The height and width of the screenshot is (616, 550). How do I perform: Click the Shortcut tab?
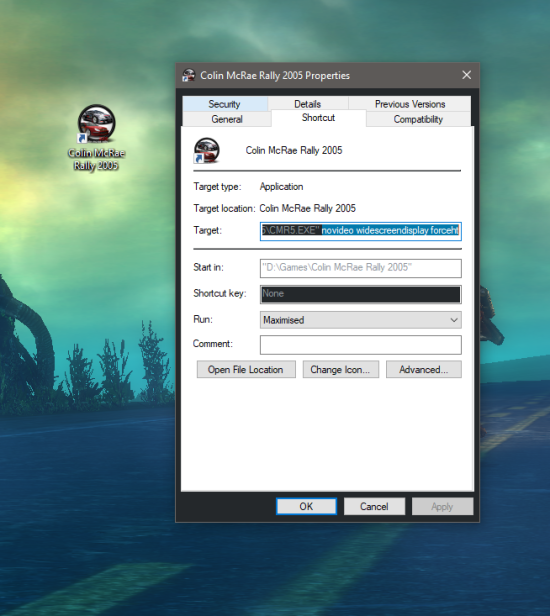click(318, 118)
